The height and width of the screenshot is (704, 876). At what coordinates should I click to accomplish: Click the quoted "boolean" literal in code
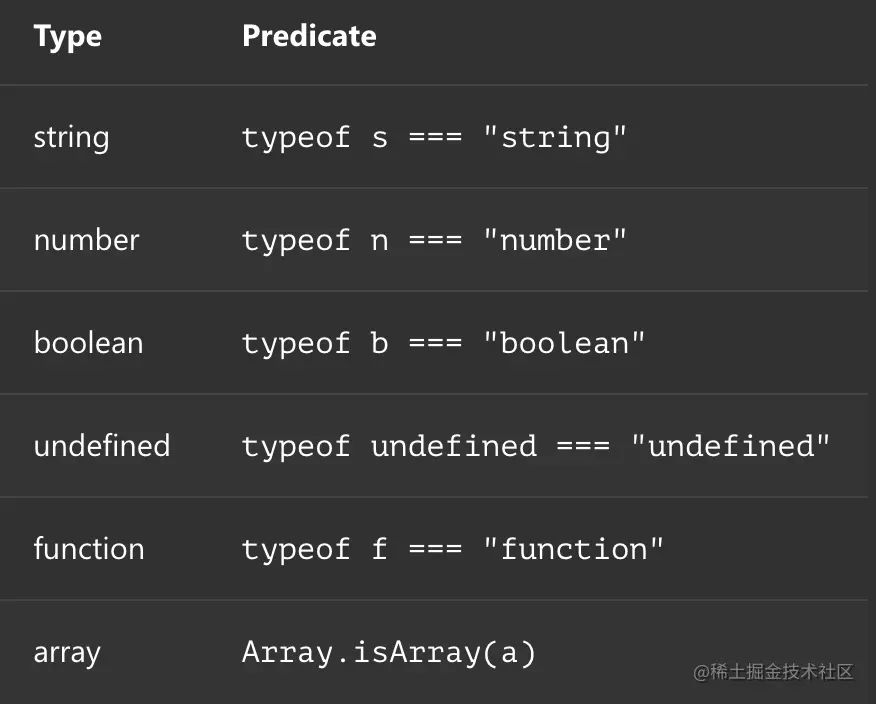coord(564,343)
